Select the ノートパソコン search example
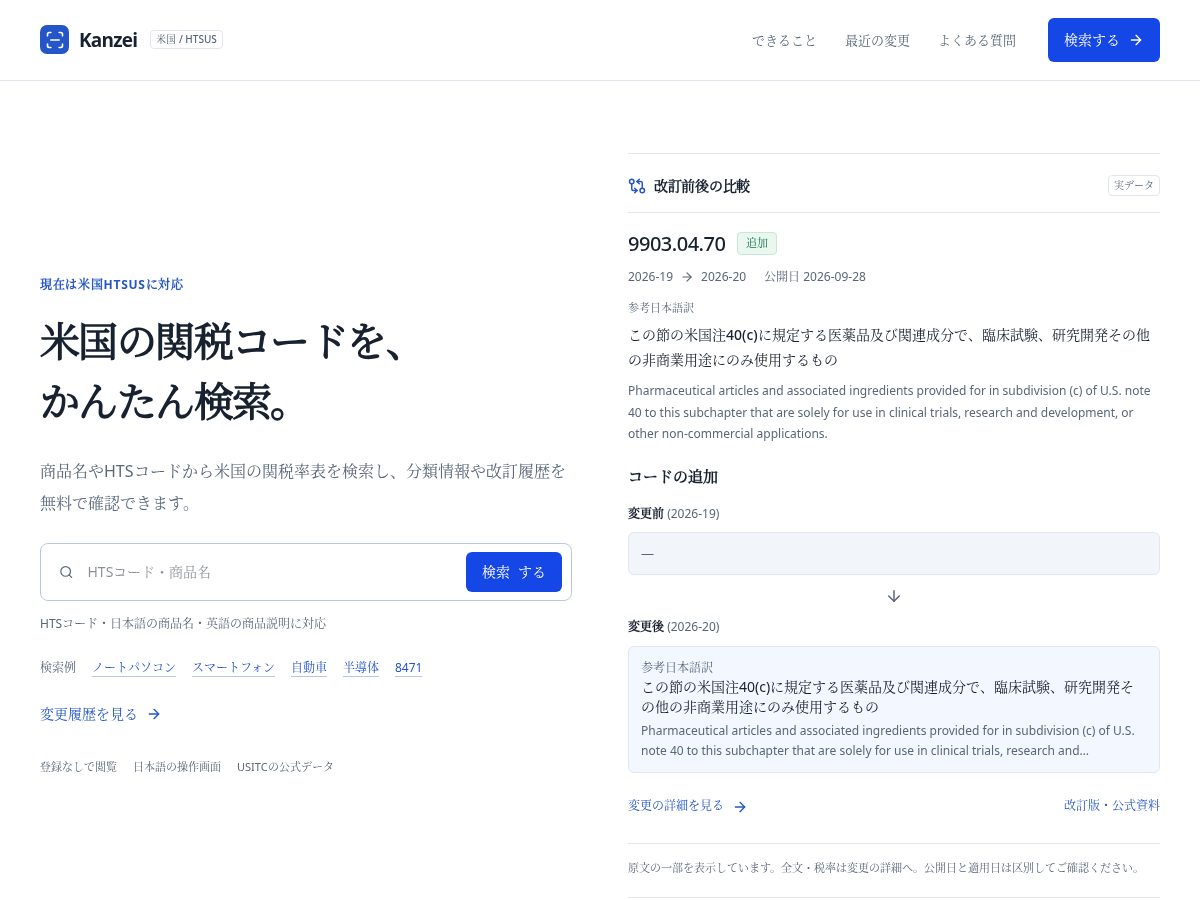 coord(134,667)
